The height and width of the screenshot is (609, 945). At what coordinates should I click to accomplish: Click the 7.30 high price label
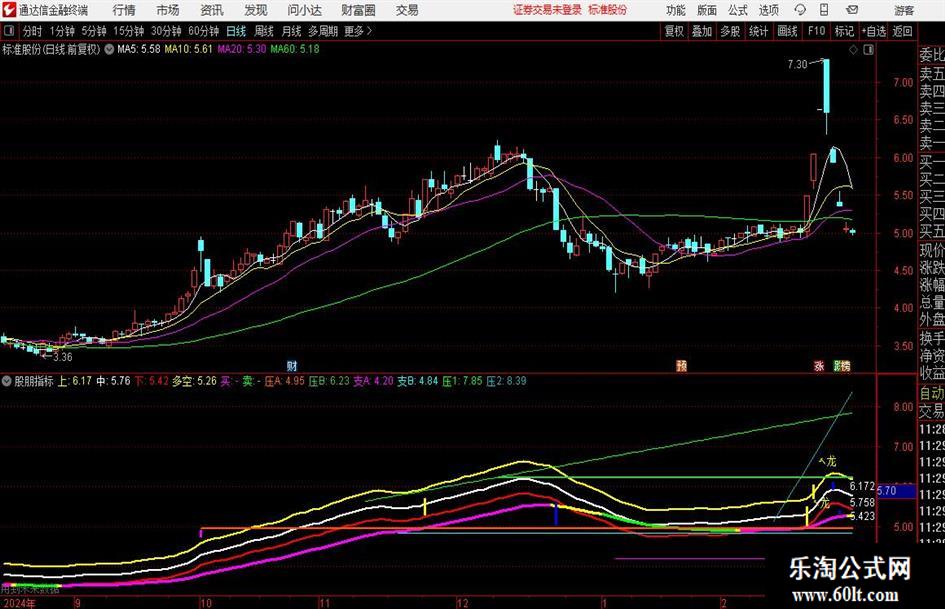coord(797,64)
